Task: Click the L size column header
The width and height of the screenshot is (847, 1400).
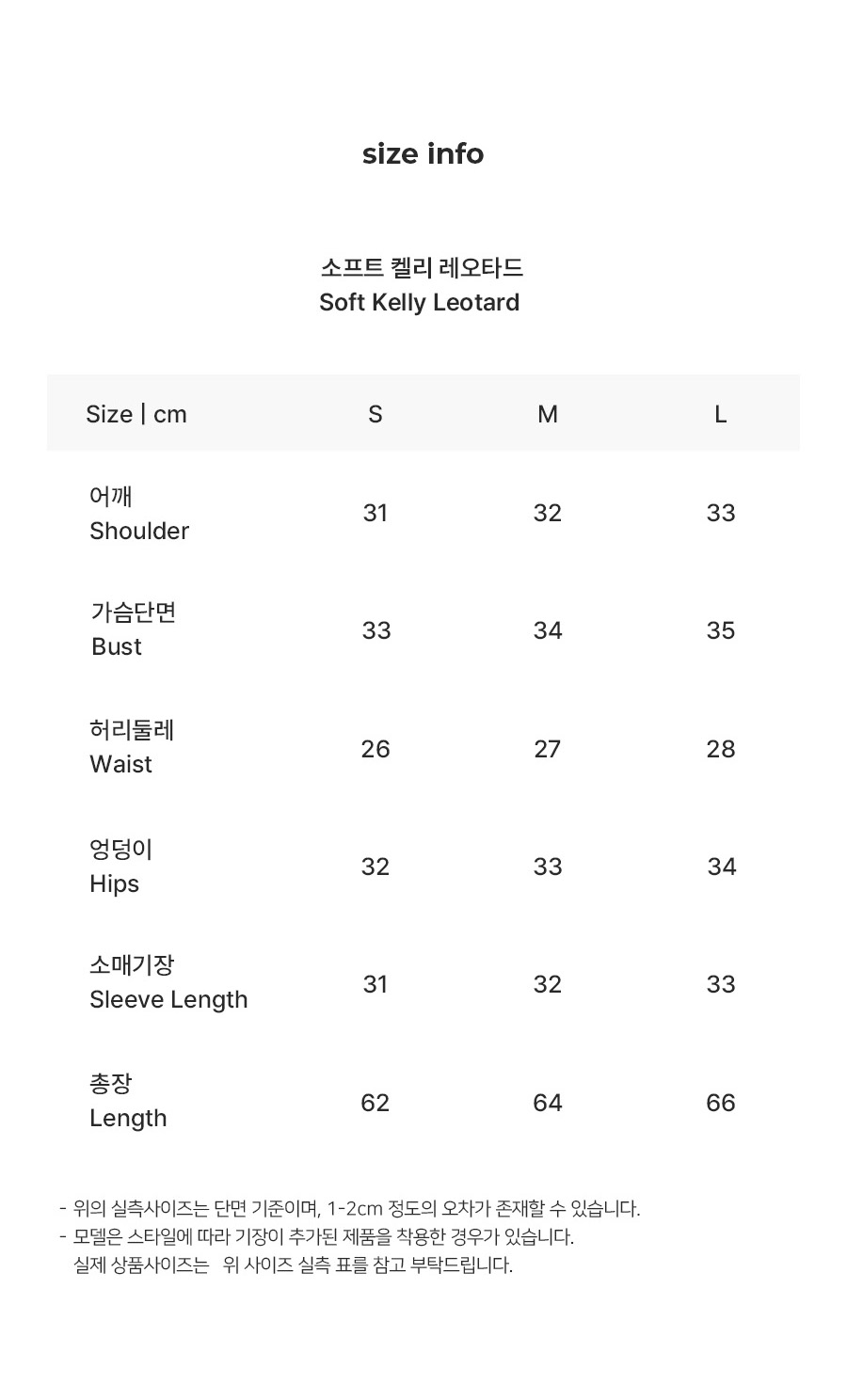Action: pos(720,414)
